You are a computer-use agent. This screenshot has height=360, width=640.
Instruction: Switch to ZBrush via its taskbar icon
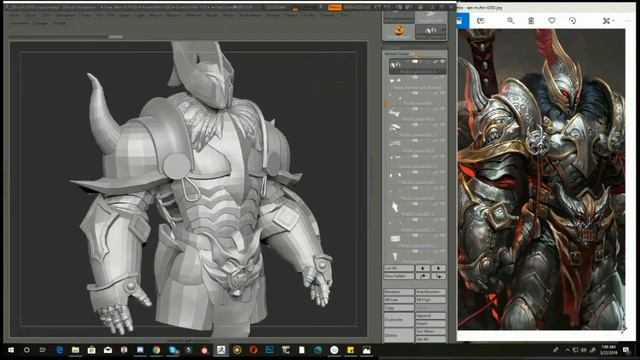point(221,350)
